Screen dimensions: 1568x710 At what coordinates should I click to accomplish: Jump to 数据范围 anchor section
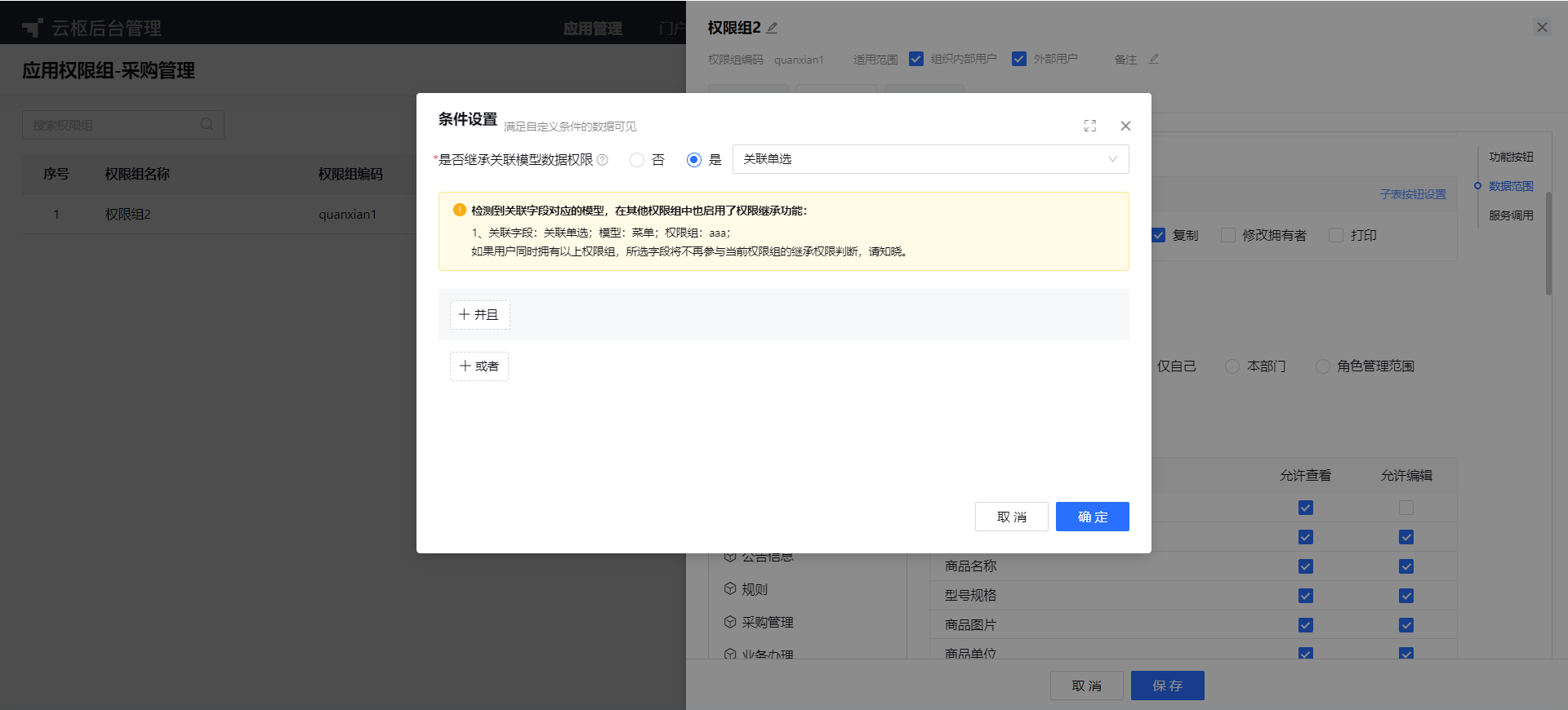1511,186
